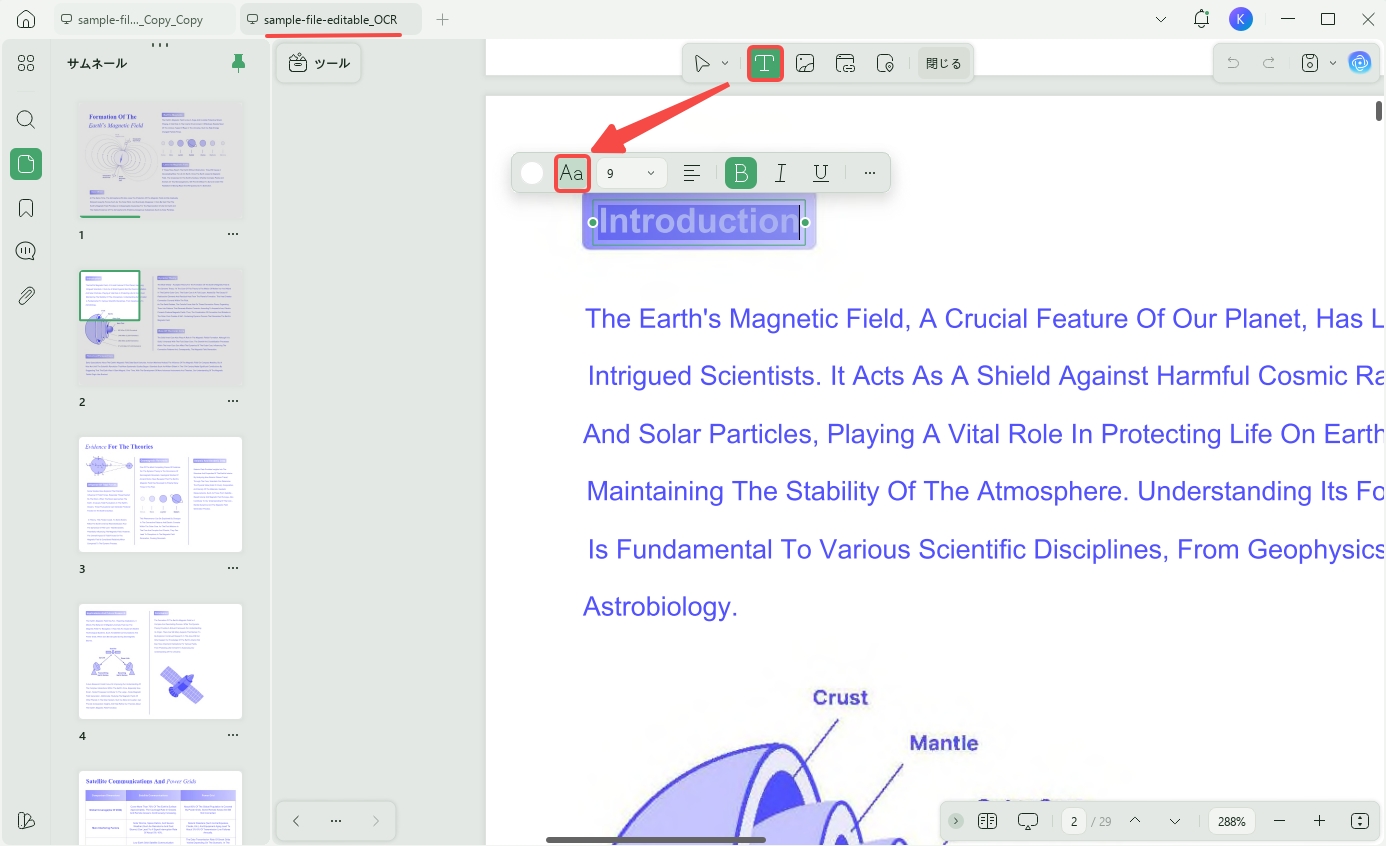Go to next item in bottom-left navigator

pyautogui.click(x=376, y=821)
